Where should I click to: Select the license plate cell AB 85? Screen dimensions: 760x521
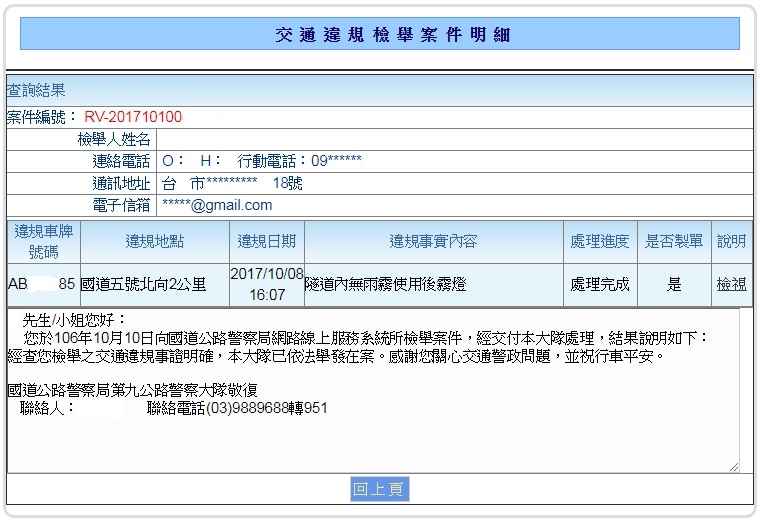pyautogui.click(x=44, y=284)
